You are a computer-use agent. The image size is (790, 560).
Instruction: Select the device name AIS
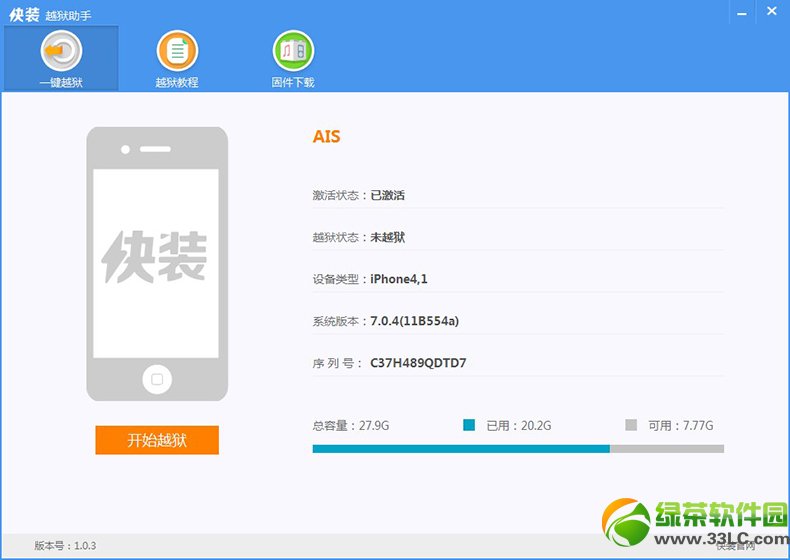coord(326,136)
